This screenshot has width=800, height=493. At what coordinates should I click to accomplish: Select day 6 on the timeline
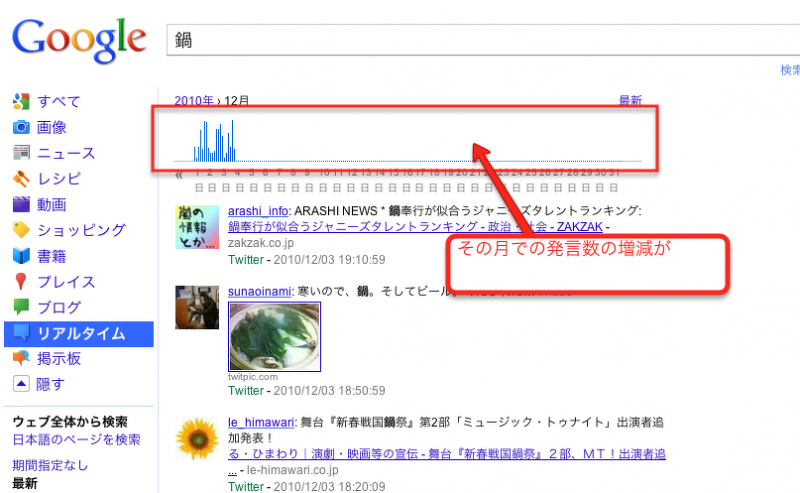pos(266,181)
